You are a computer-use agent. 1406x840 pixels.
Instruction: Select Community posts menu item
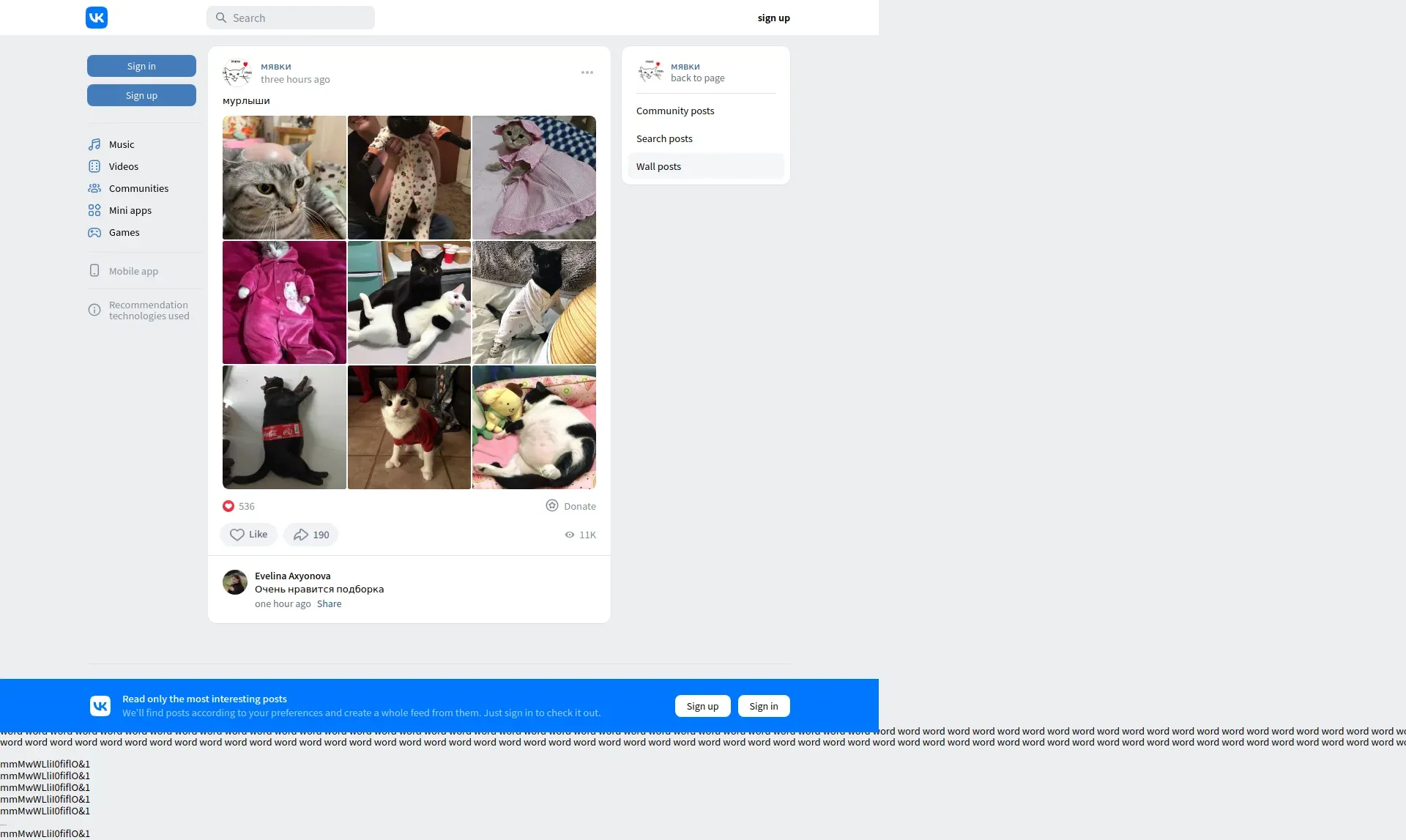[x=675, y=111]
